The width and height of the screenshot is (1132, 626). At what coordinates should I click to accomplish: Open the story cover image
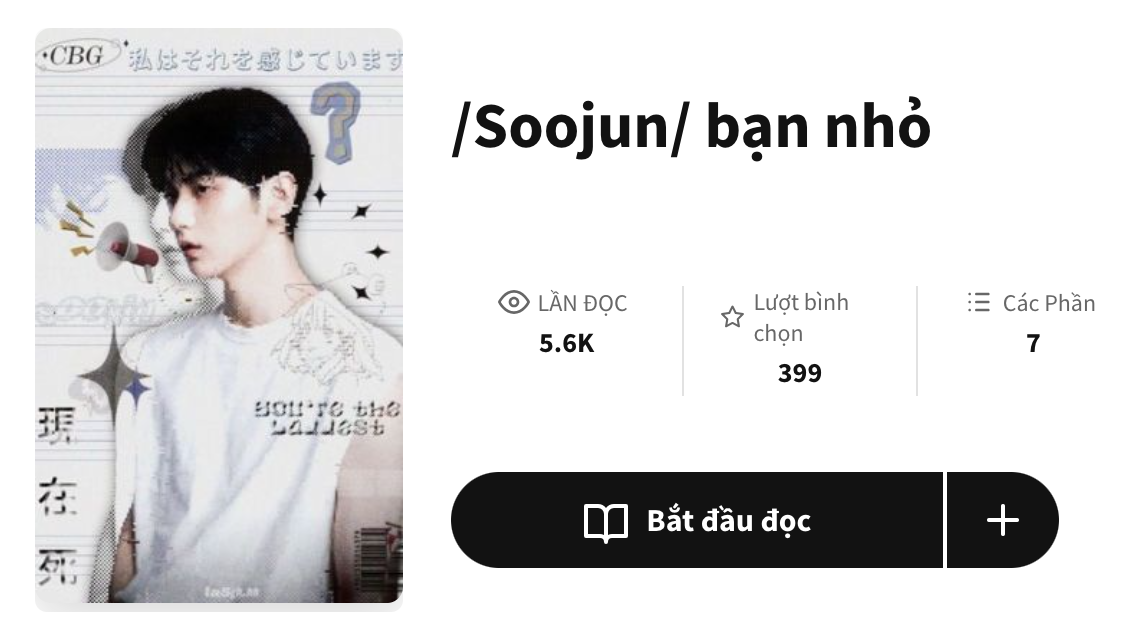pyautogui.click(x=219, y=316)
